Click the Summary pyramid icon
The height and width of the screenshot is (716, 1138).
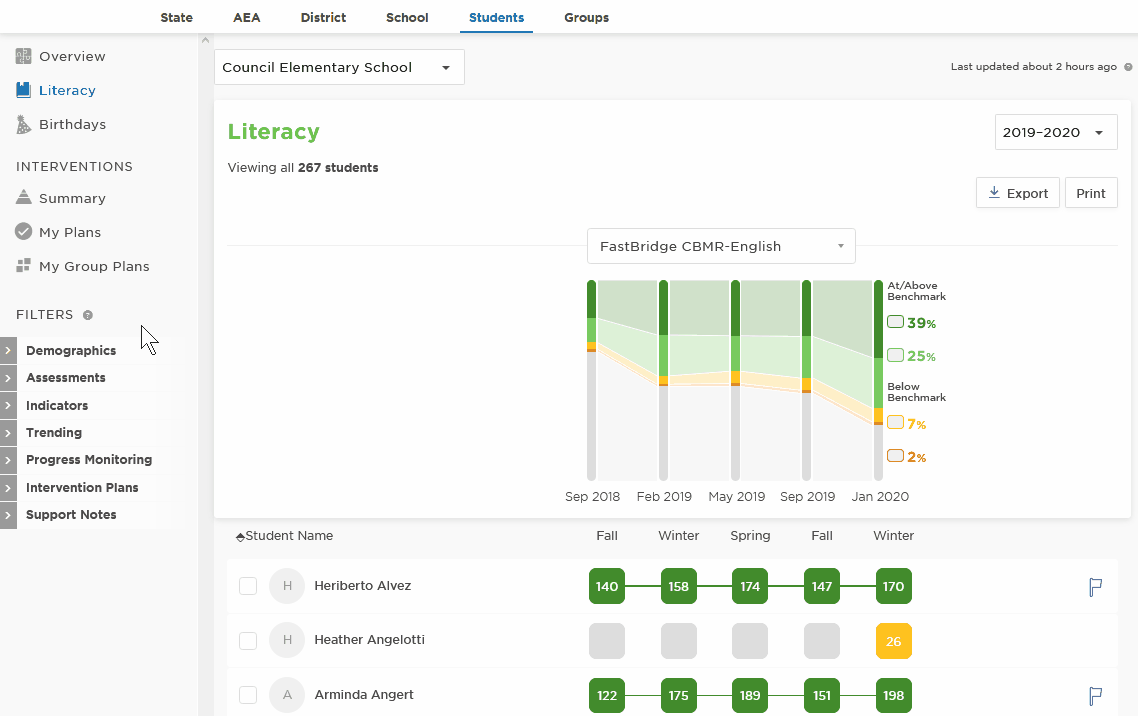pyautogui.click(x=23, y=197)
